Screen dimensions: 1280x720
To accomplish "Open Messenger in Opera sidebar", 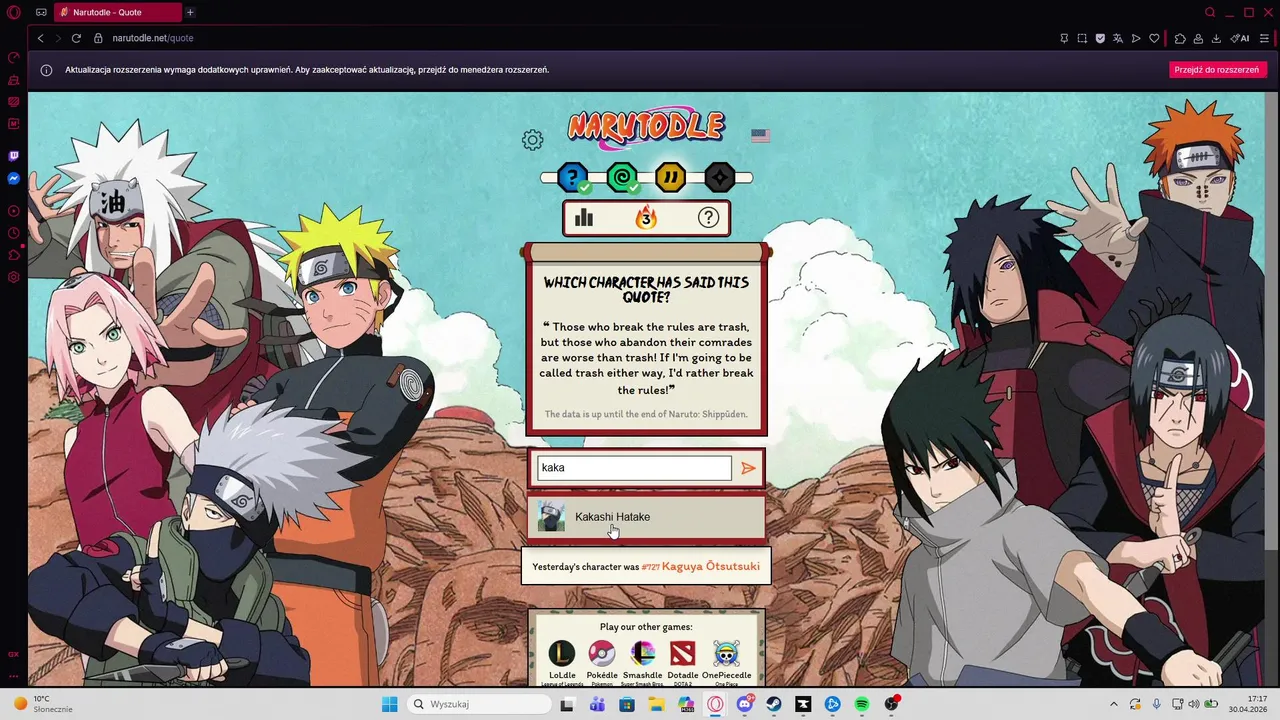I will [14, 179].
